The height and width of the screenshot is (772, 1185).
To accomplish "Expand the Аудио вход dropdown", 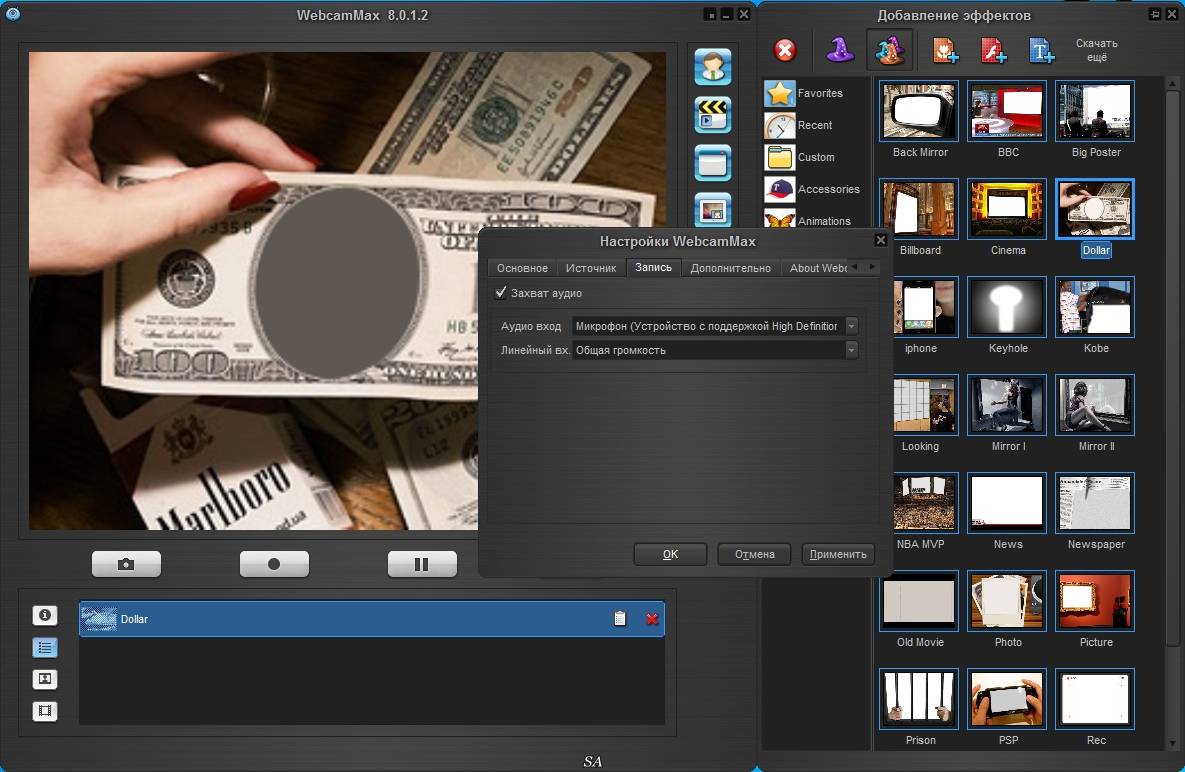I will click(851, 326).
